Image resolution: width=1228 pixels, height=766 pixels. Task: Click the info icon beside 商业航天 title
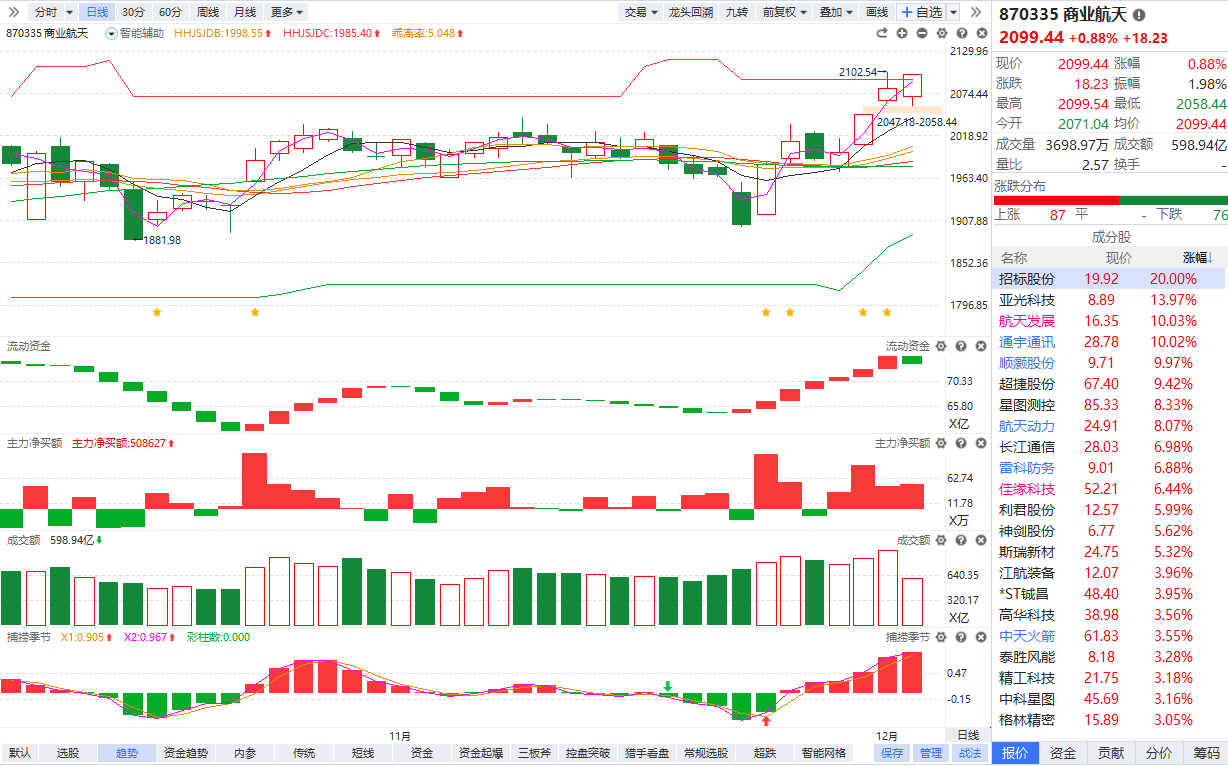[1139, 16]
